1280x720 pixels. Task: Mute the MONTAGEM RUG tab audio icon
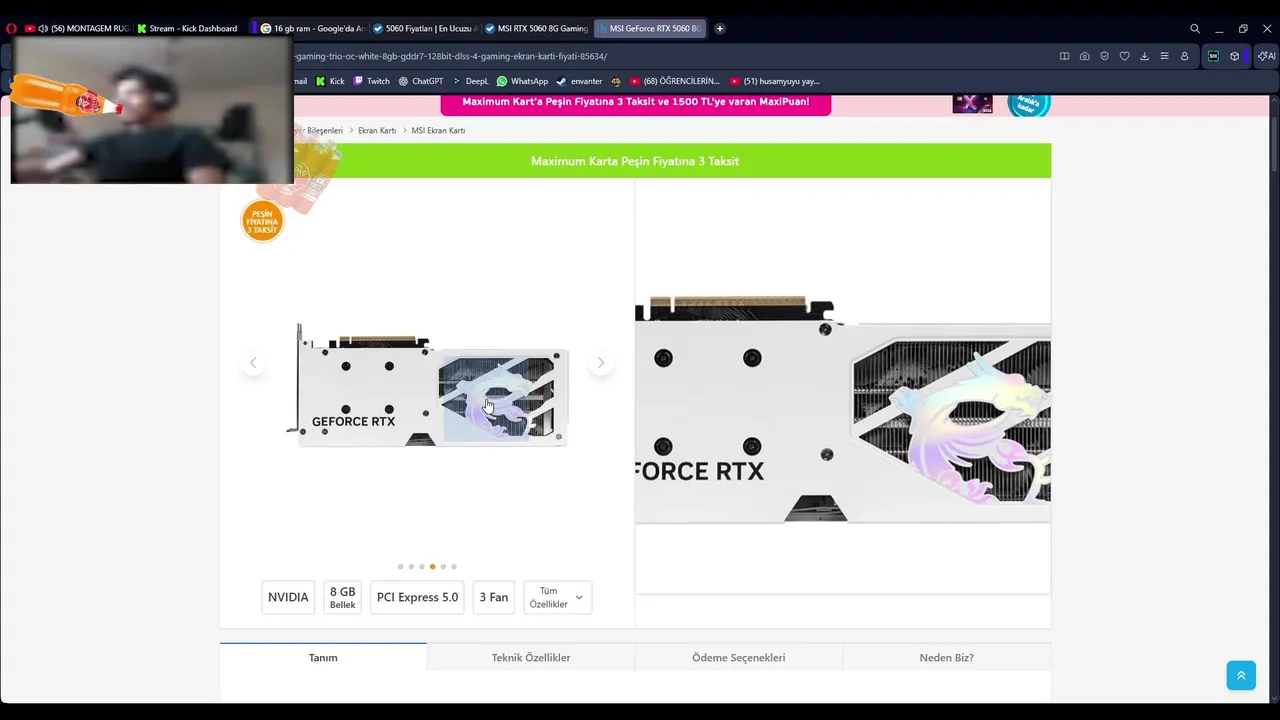pyautogui.click(x=43, y=29)
